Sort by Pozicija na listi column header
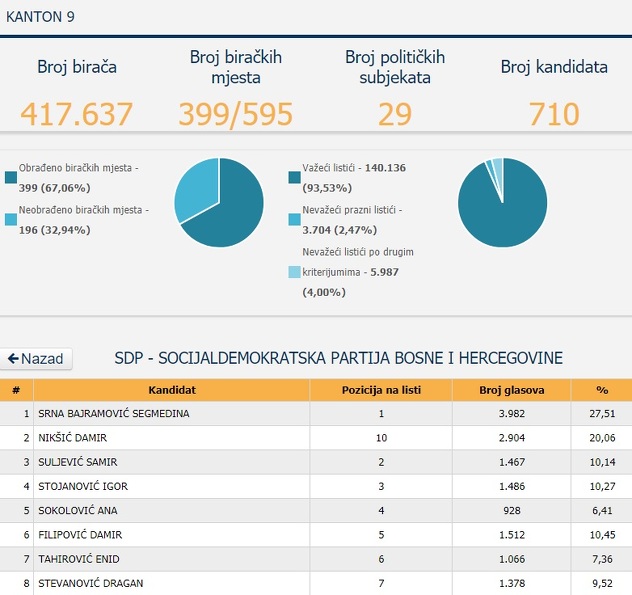 [x=380, y=389]
